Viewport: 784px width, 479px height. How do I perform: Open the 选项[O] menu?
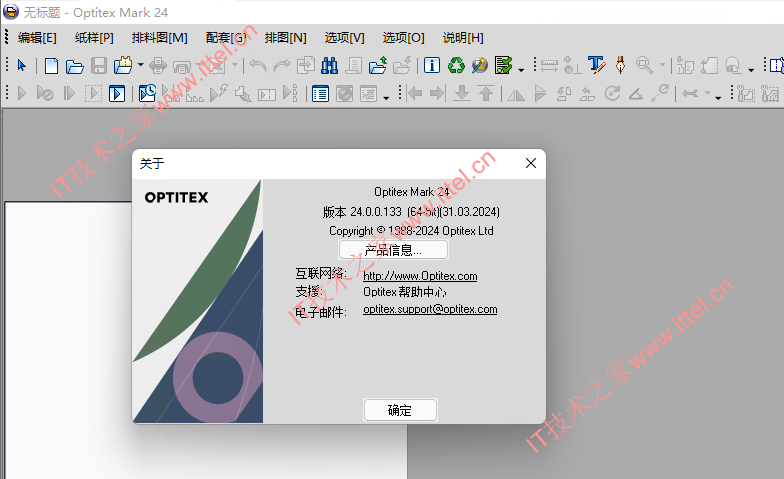404,38
